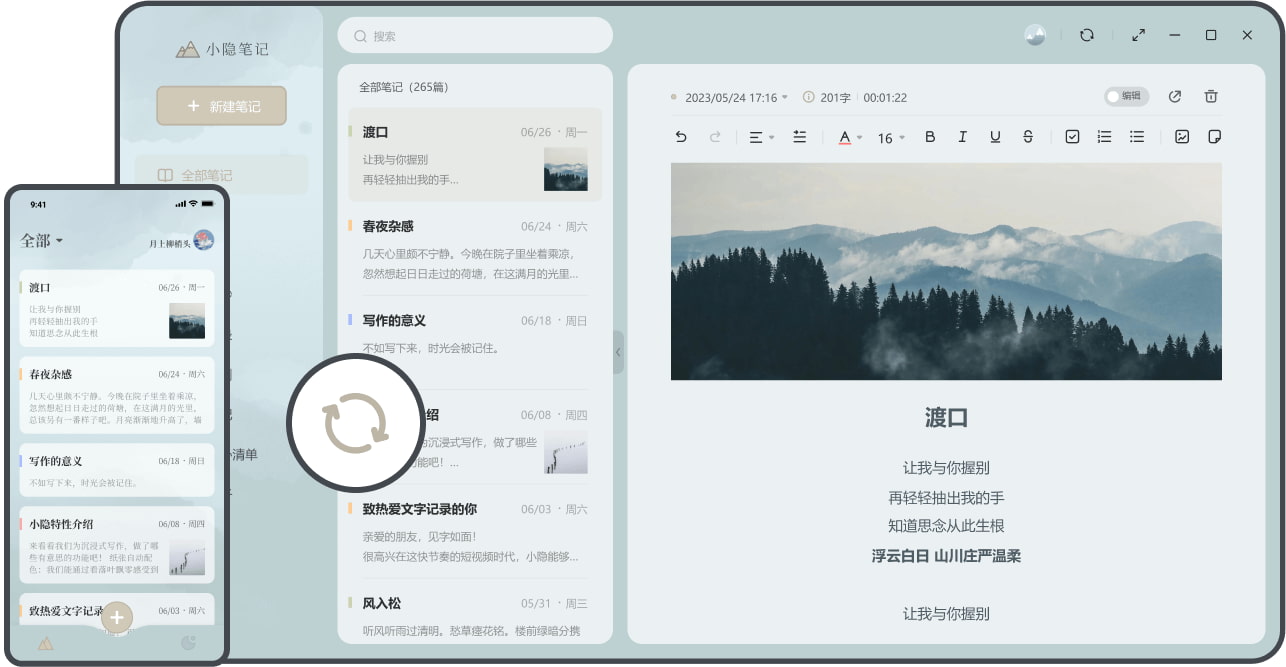
Task: Redo the last edit
Action: pyautogui.click(x=716, y=137)
